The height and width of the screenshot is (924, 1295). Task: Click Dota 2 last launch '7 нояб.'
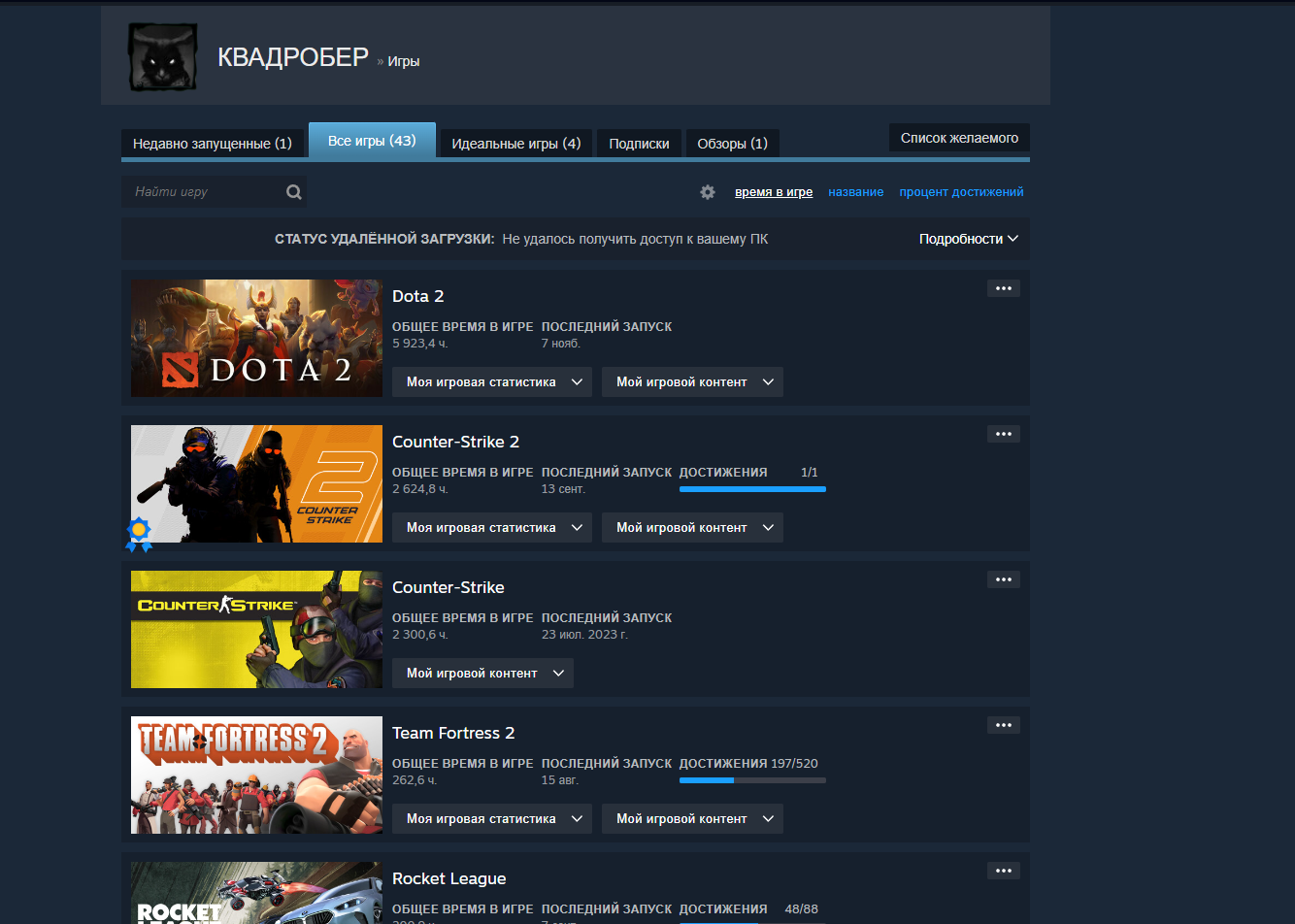coord(561,344)
